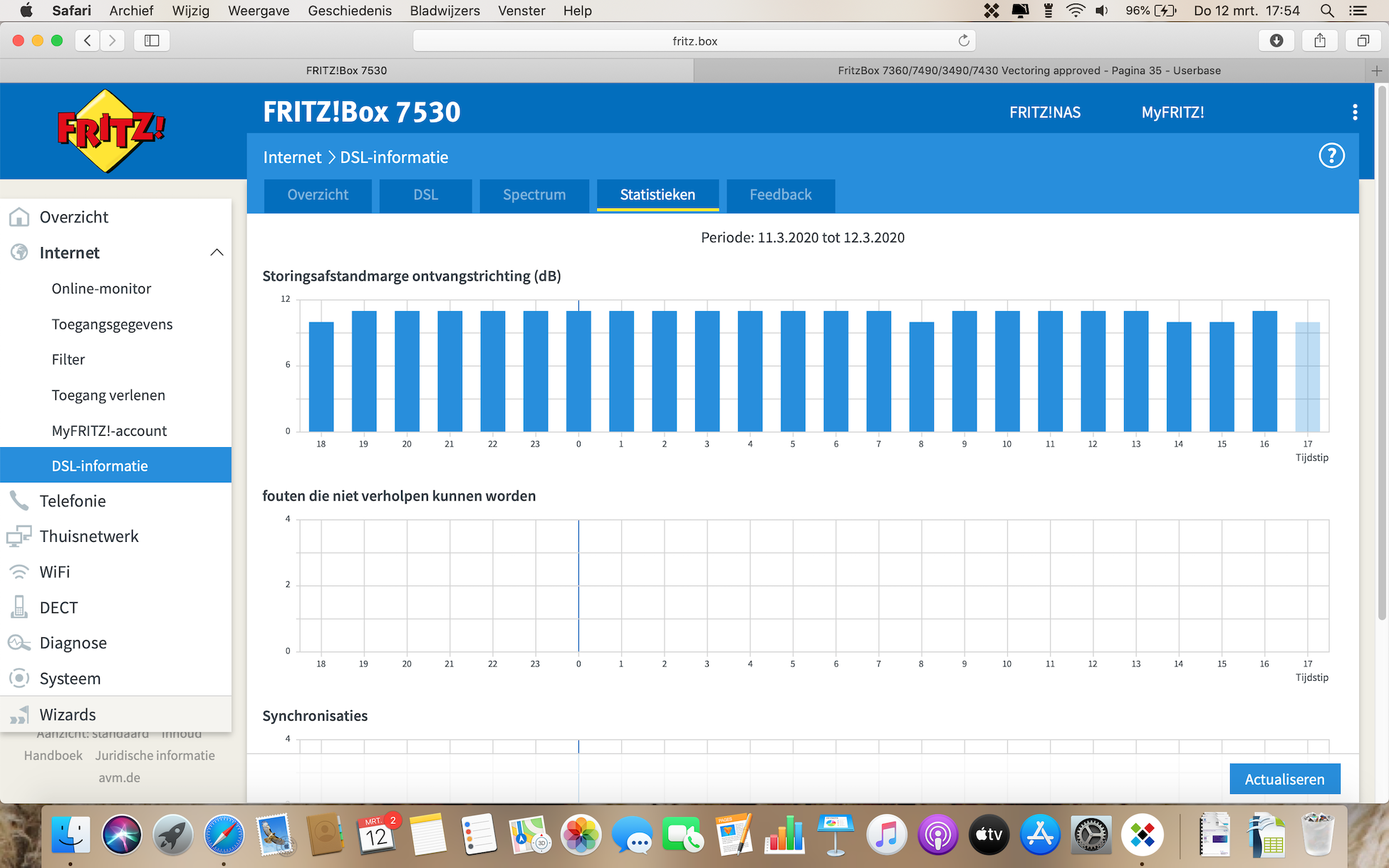Viewport: 1389px width, 868px height.
Task: Select DECT in the sidebar
Action: (58, 607)
